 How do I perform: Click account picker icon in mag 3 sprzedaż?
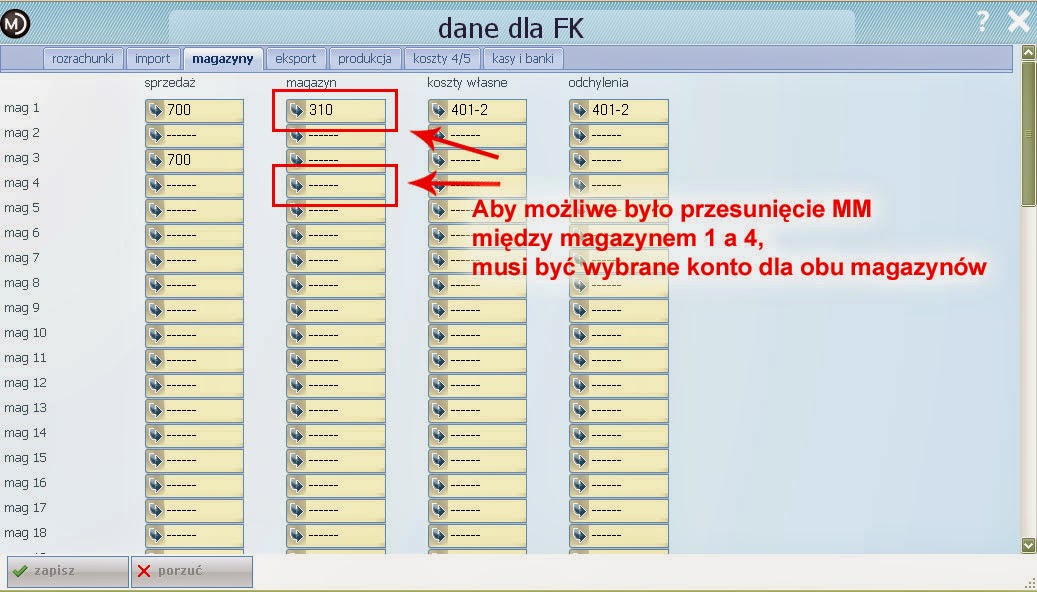click(x=155, y=160)
